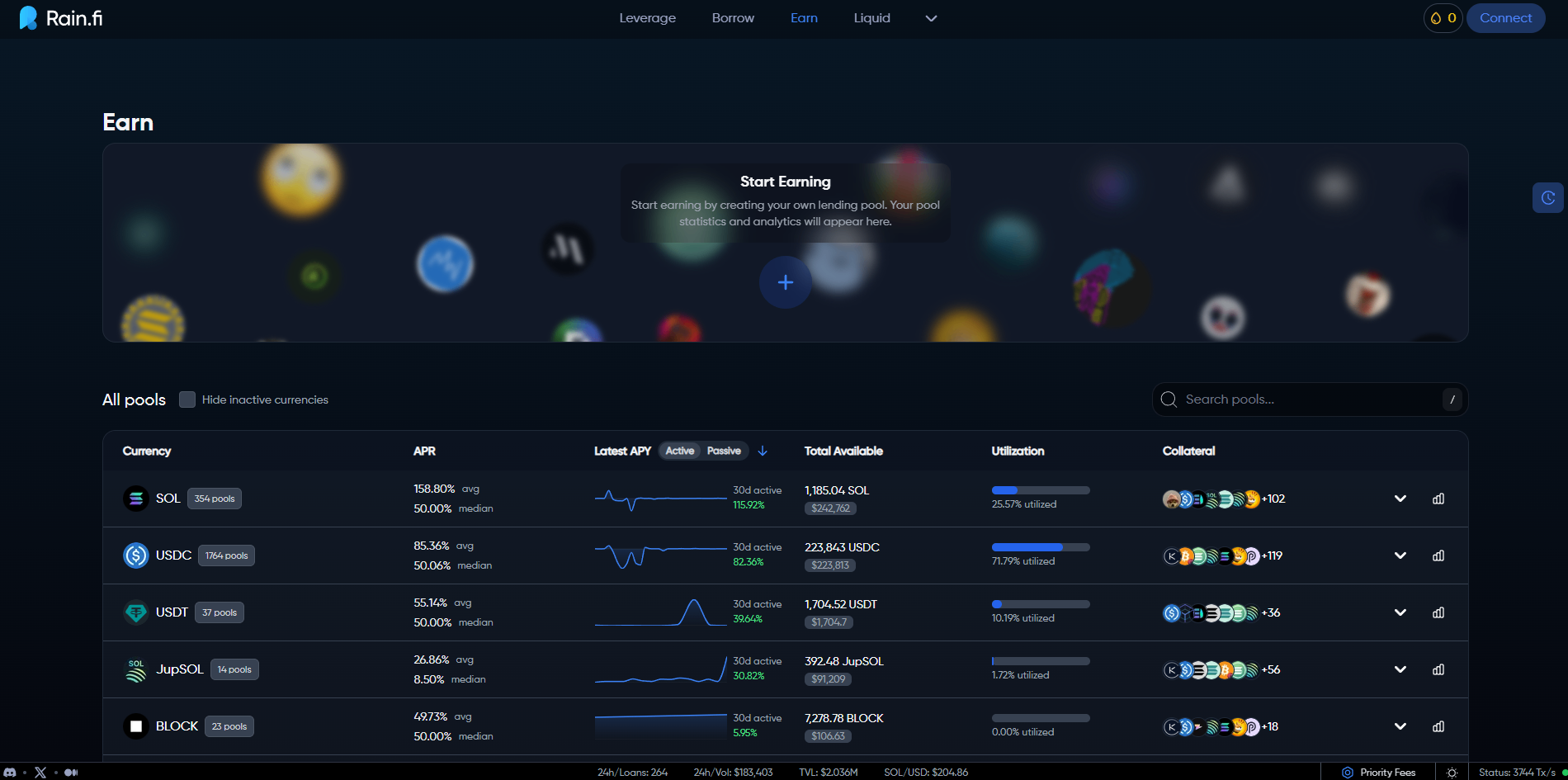This screenshot has height=780, width=1568.
Task: Go to the Borrow tab
Action: click(x=733, y=18)
